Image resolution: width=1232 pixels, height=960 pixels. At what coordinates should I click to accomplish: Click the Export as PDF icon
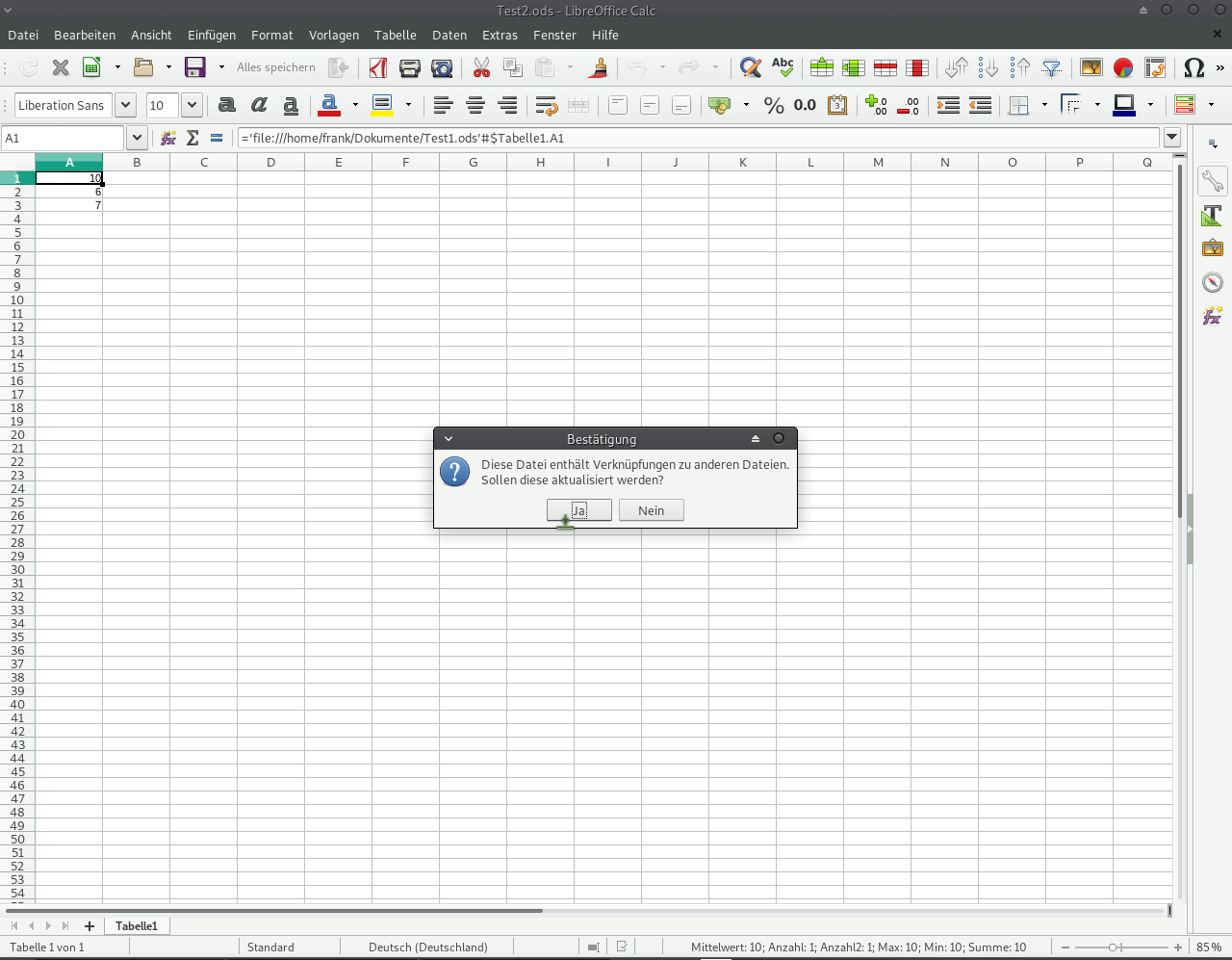tap(378, 67)
